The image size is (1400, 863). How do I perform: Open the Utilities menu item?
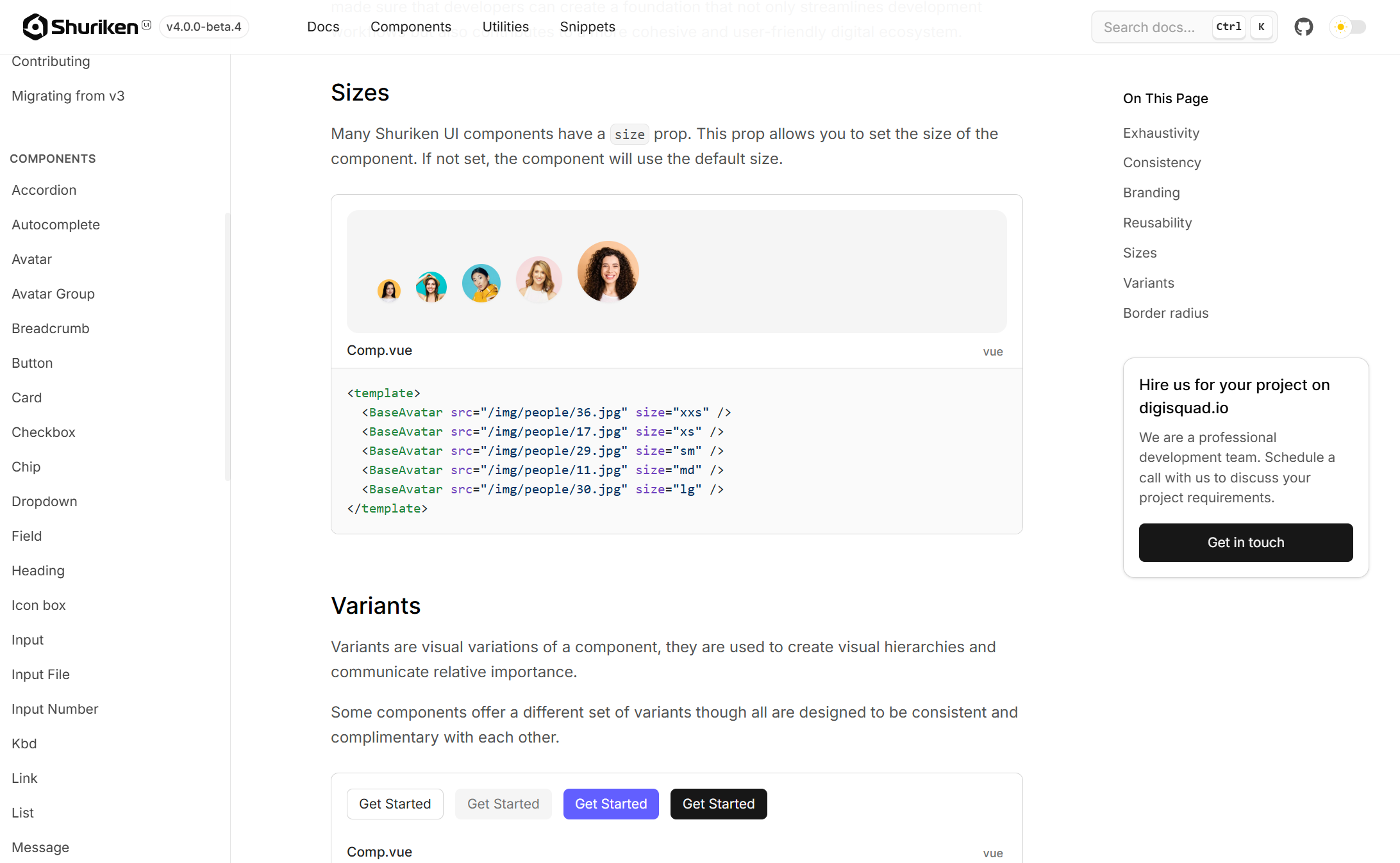[x=506, y=27]
